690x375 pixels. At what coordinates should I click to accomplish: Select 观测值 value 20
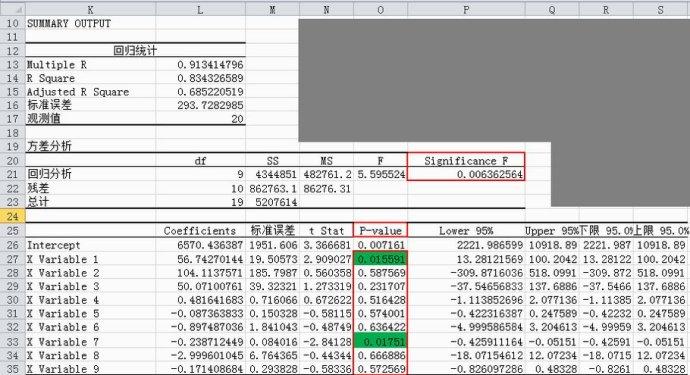coord(201,119)
